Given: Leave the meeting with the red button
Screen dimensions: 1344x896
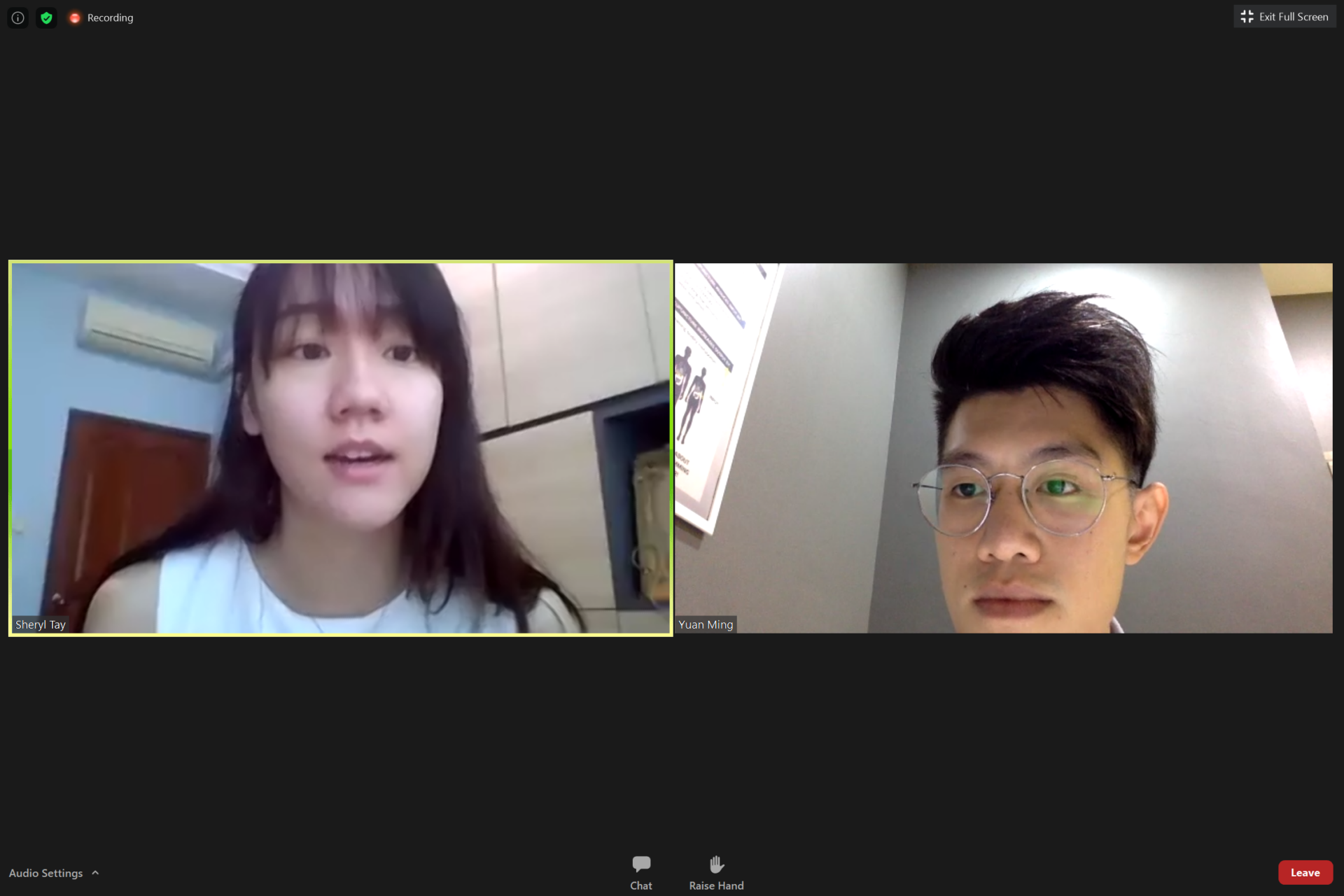Looking at the screenshot, I should (x=1305, y=873).
